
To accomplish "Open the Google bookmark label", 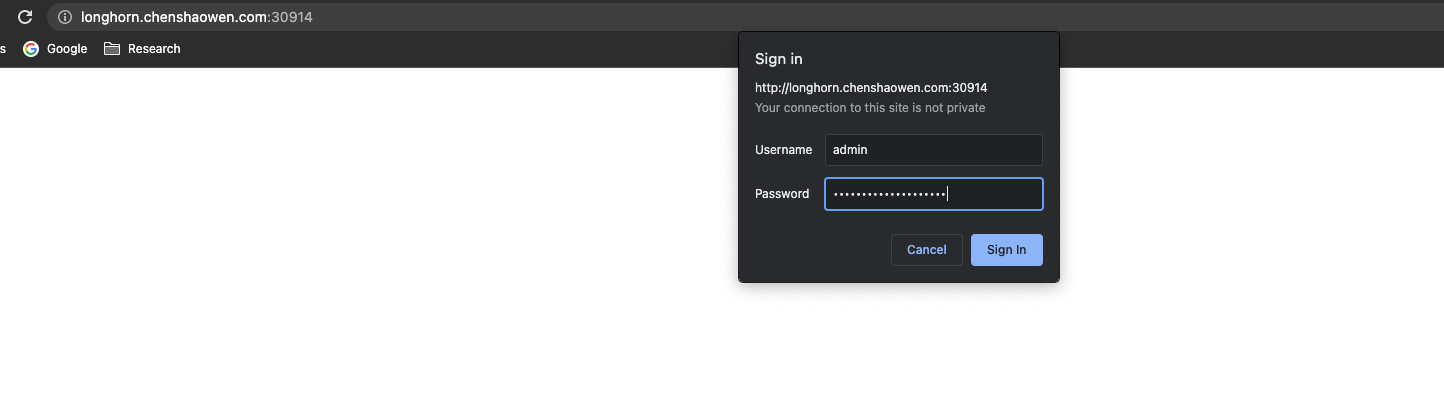I will (67, 48).
